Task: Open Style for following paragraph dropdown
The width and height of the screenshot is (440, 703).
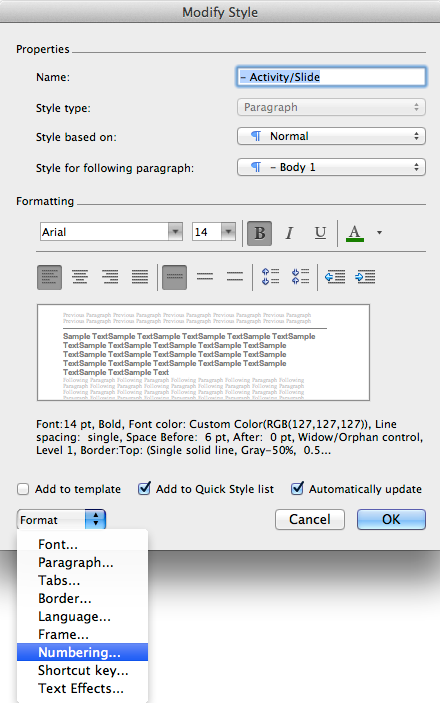Action: pyautogui.click(x=331, y=167)
